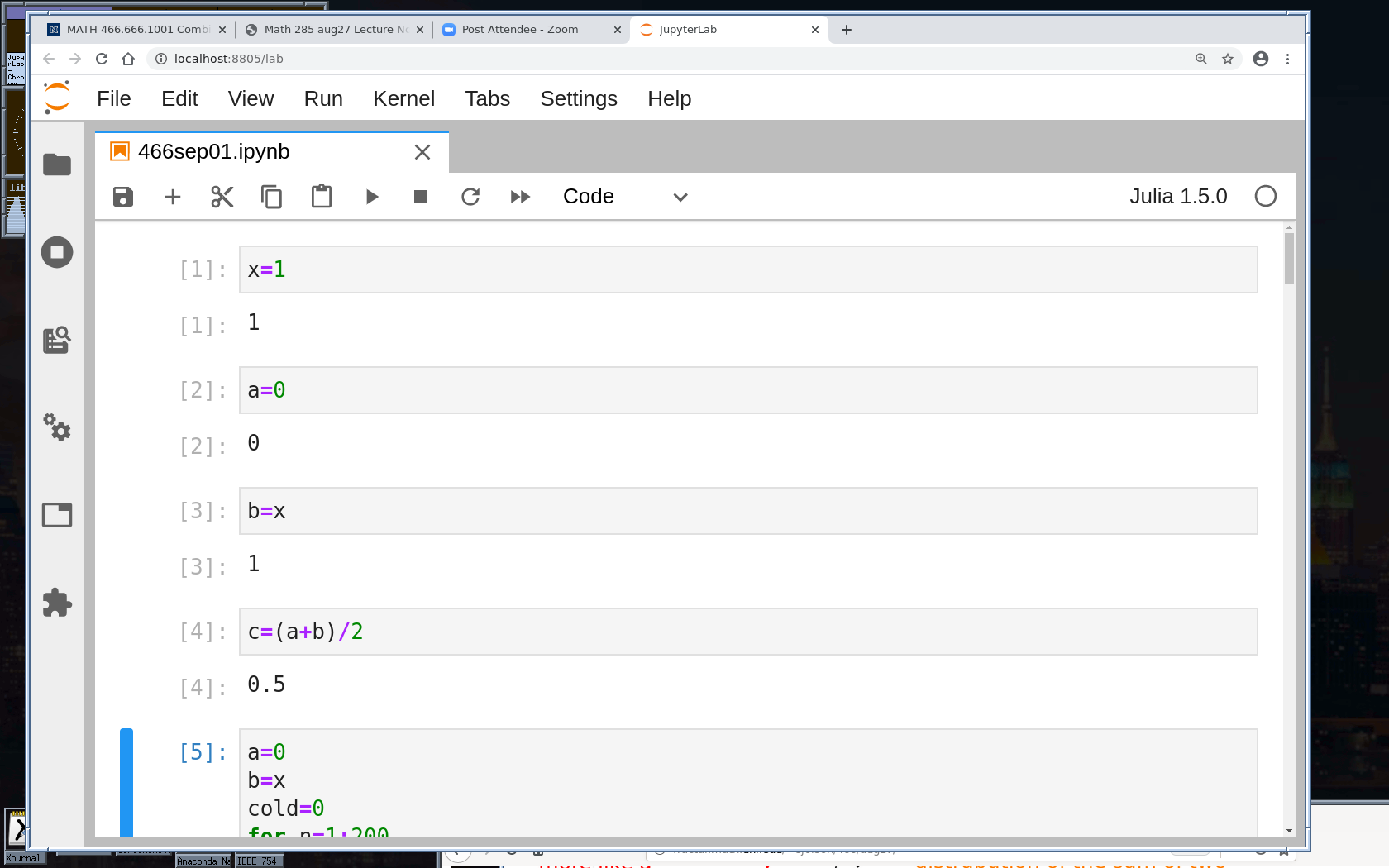The image size is (1389, 868).
Task: Open the cell type Code dropdown
Action: point(625,197)
